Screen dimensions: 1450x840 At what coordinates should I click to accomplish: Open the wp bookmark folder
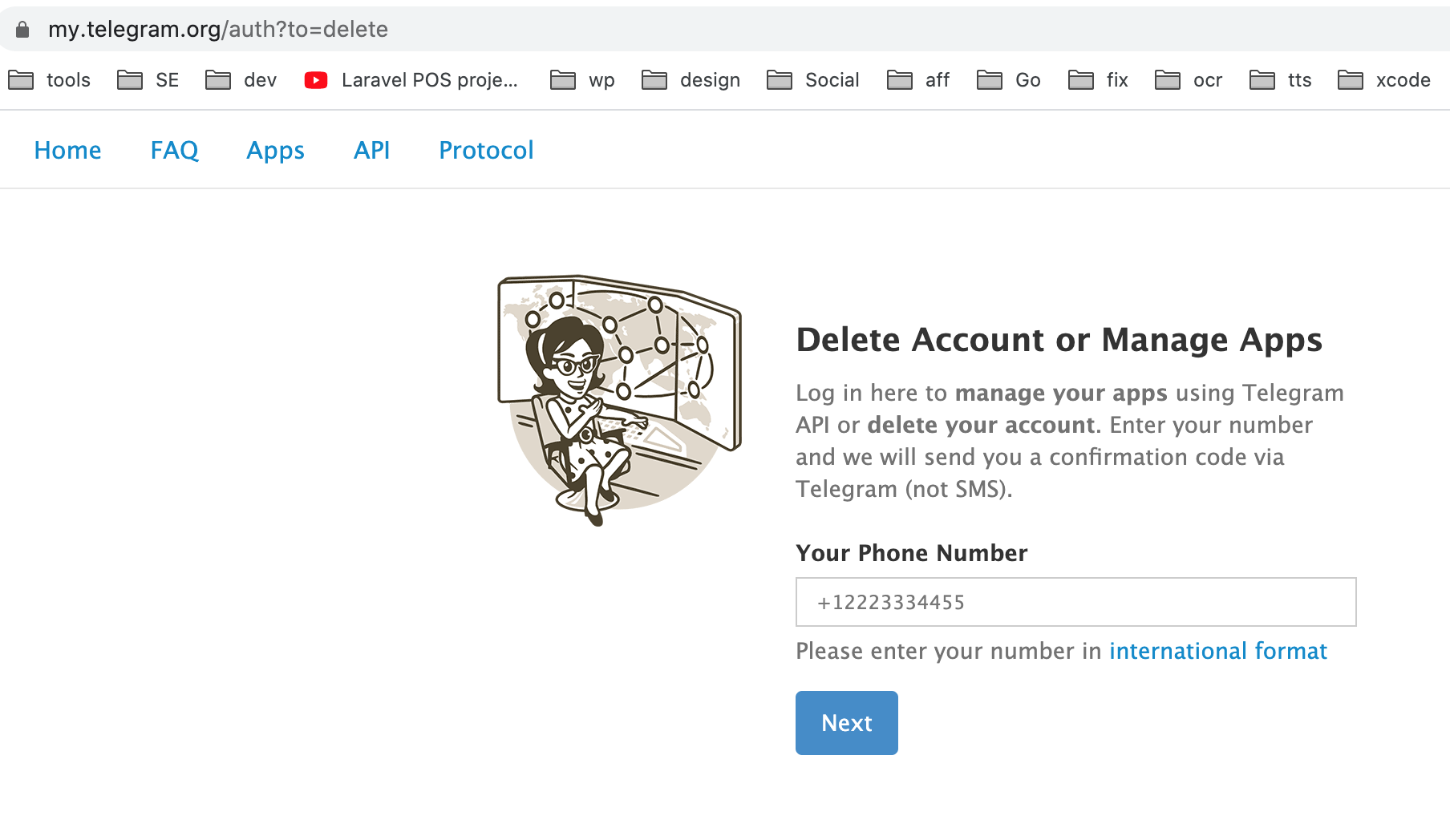point(583,80)
